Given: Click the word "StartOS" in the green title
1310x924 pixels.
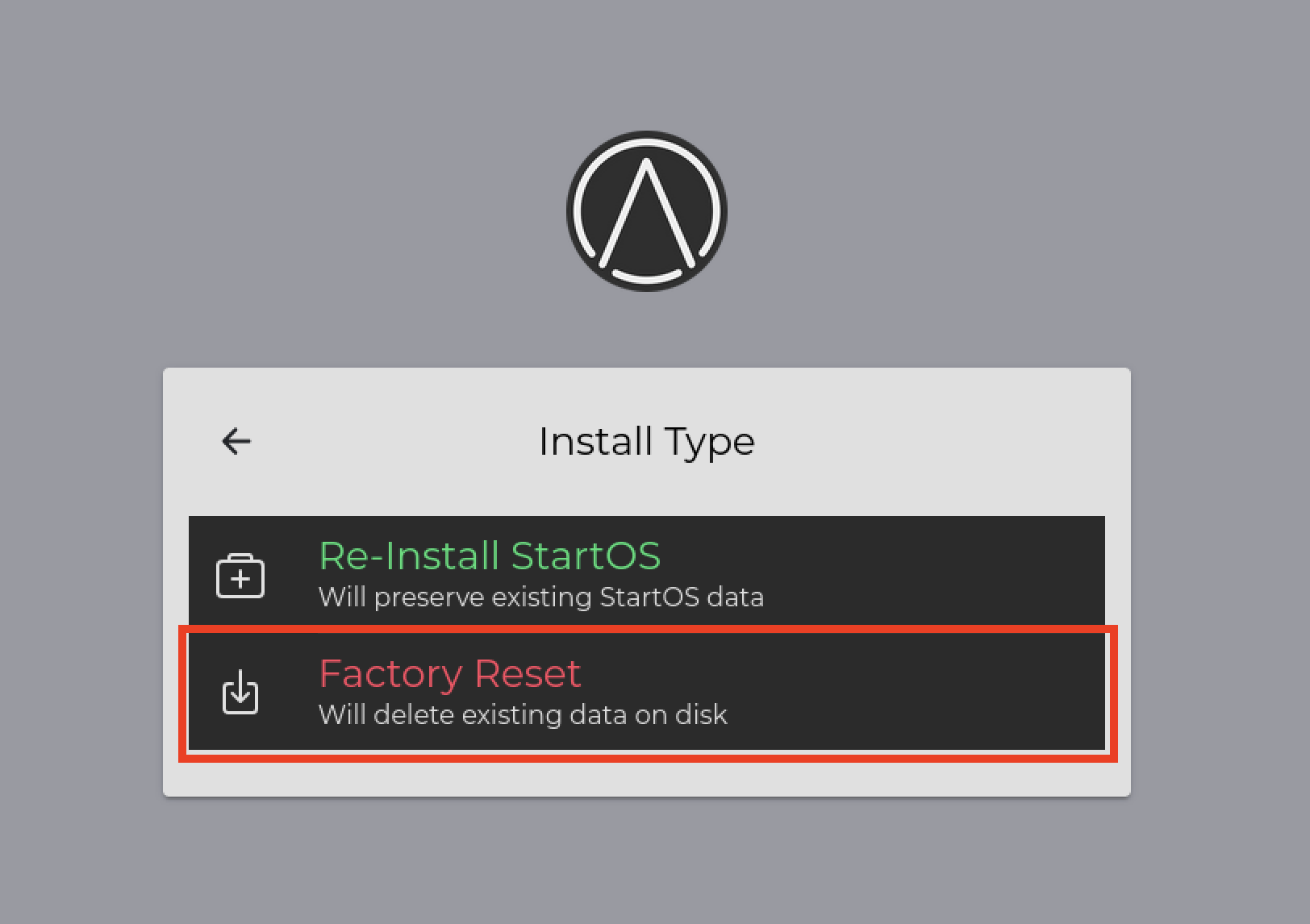Looking at the screenshot, I should click(x=586, y=556).
